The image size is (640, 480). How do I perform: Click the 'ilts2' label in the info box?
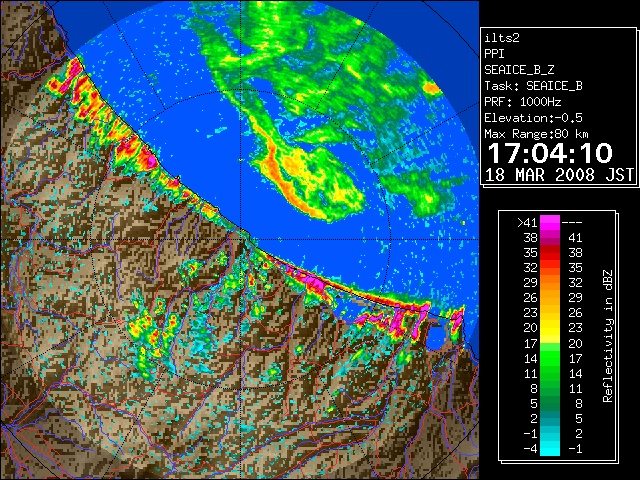[x=502, y=38]
